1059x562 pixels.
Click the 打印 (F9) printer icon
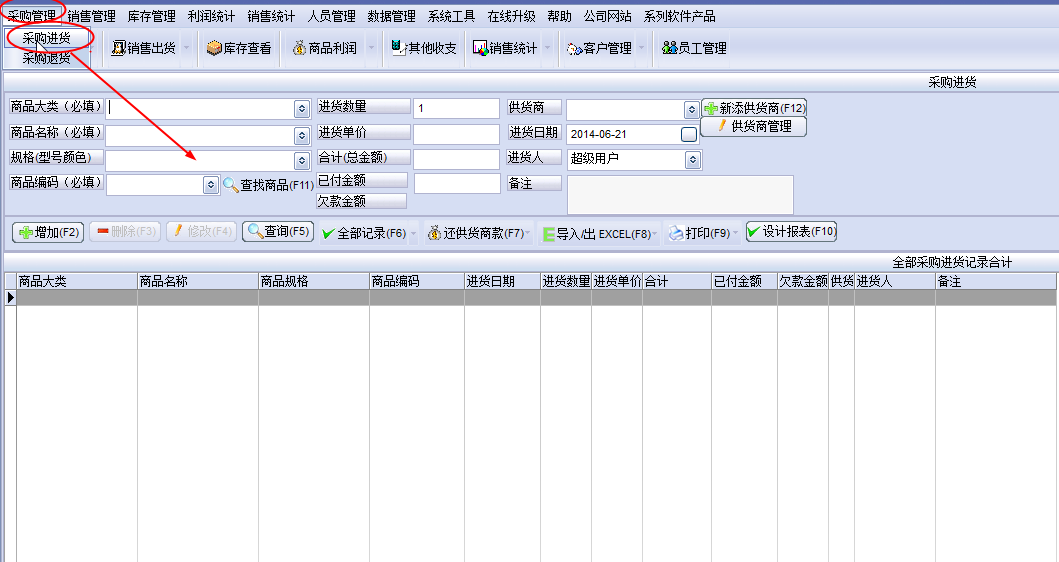[676, 233]
